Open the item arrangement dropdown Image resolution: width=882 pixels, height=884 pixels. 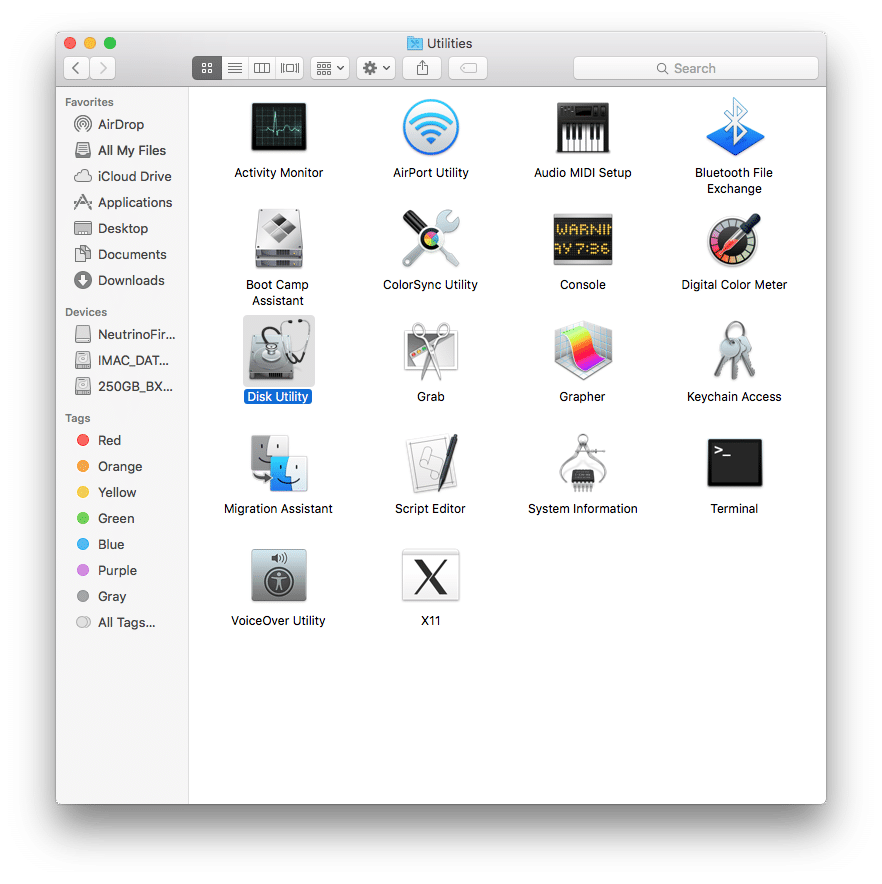pyautogui.click(x=329, y=68)
